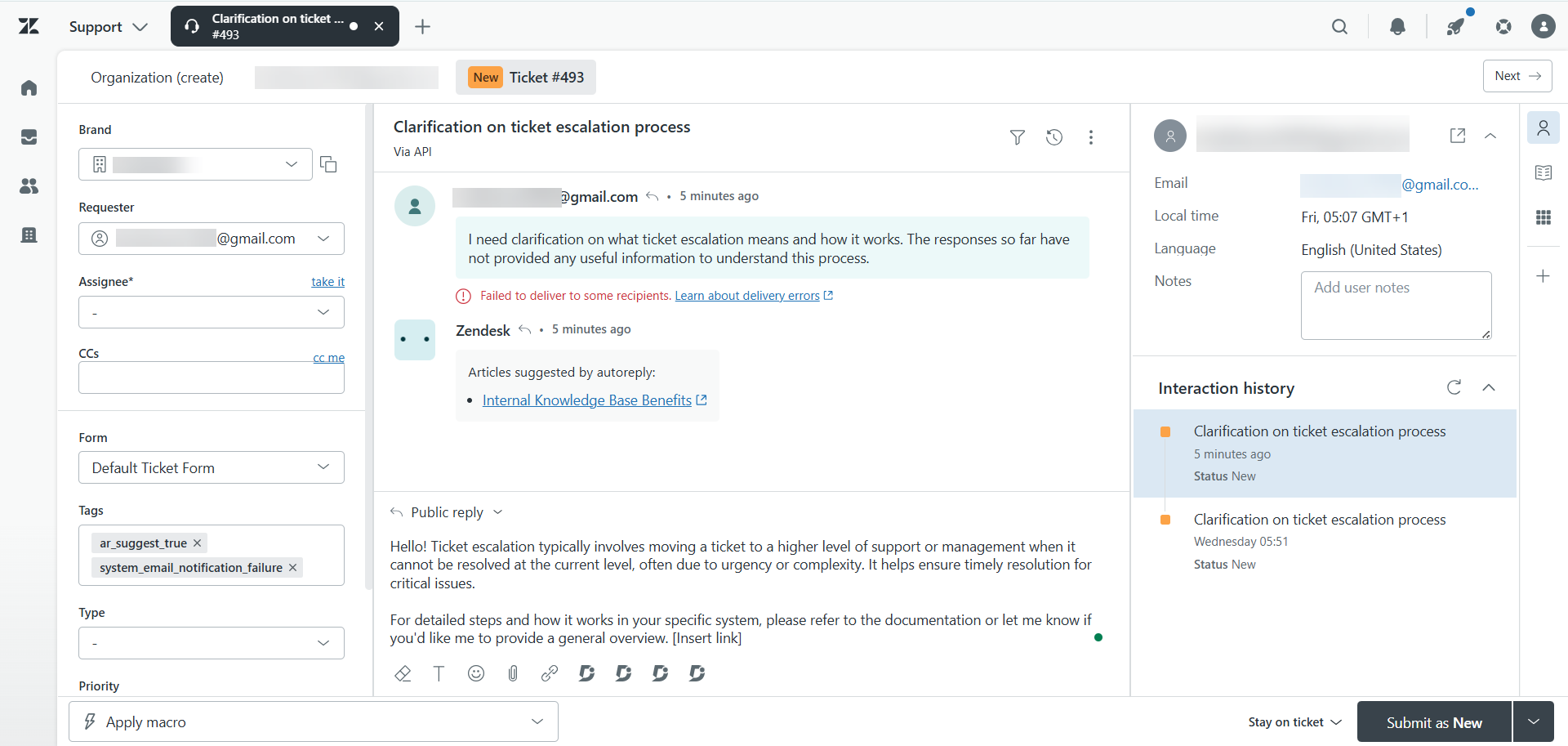1568x746 pixels.
Task: Open Apps grid icon
Action: (x=1543, y=217)
